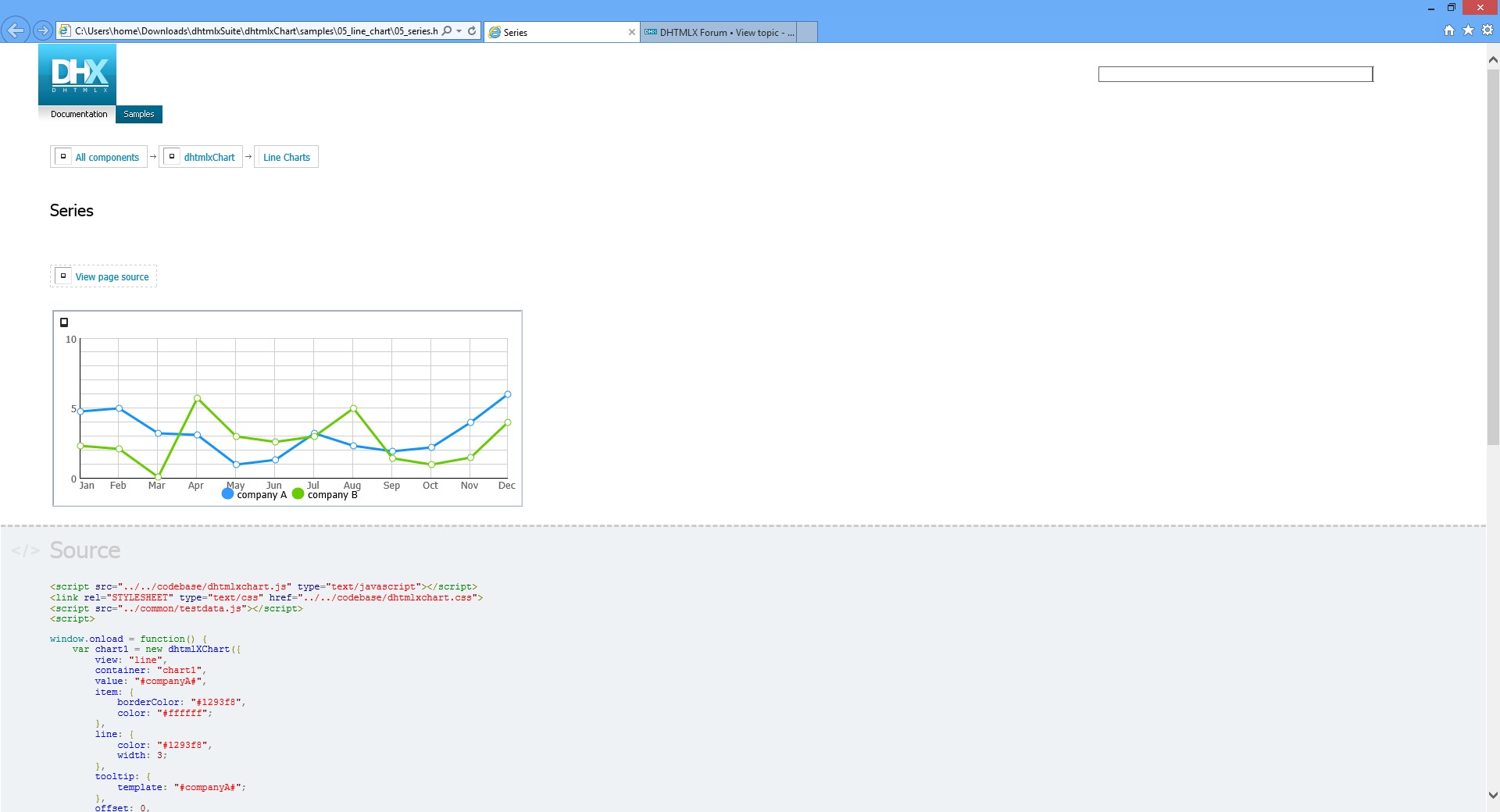Click the Jan axis label
This screenshot has height=812, width=1500.
[87, 486]
